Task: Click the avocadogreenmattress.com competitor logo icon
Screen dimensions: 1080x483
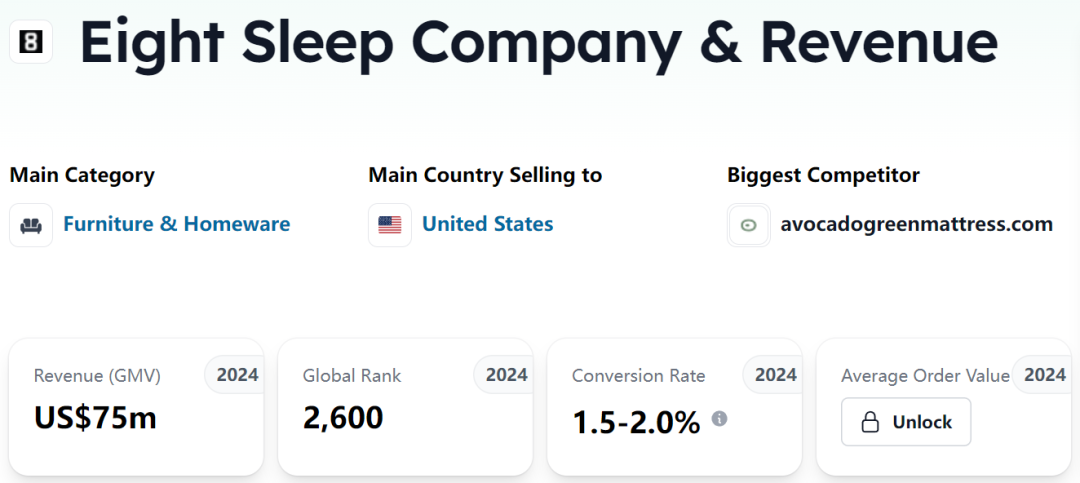Action: 749,225
